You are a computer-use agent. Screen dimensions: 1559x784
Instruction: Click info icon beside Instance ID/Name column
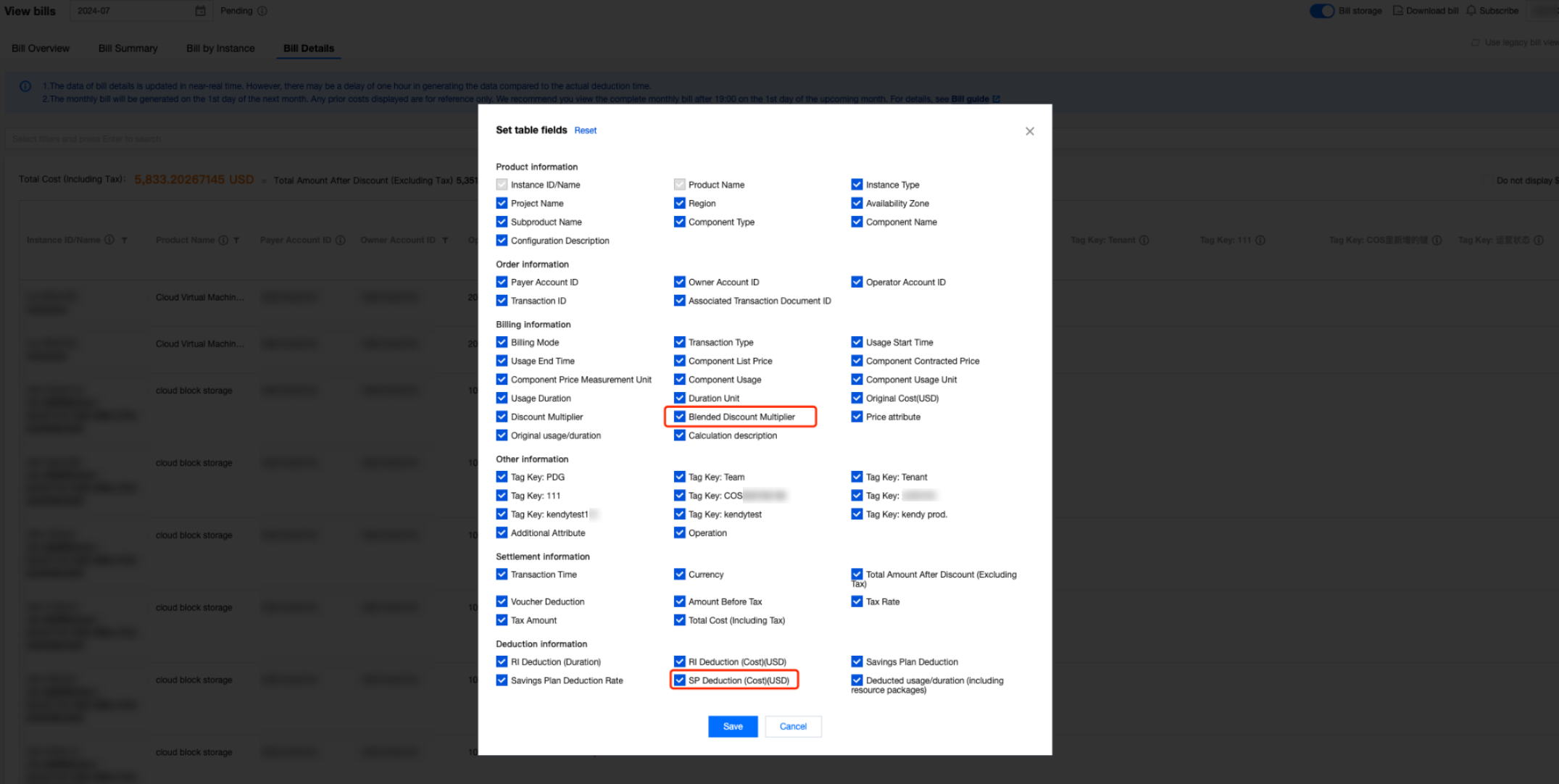109,240
